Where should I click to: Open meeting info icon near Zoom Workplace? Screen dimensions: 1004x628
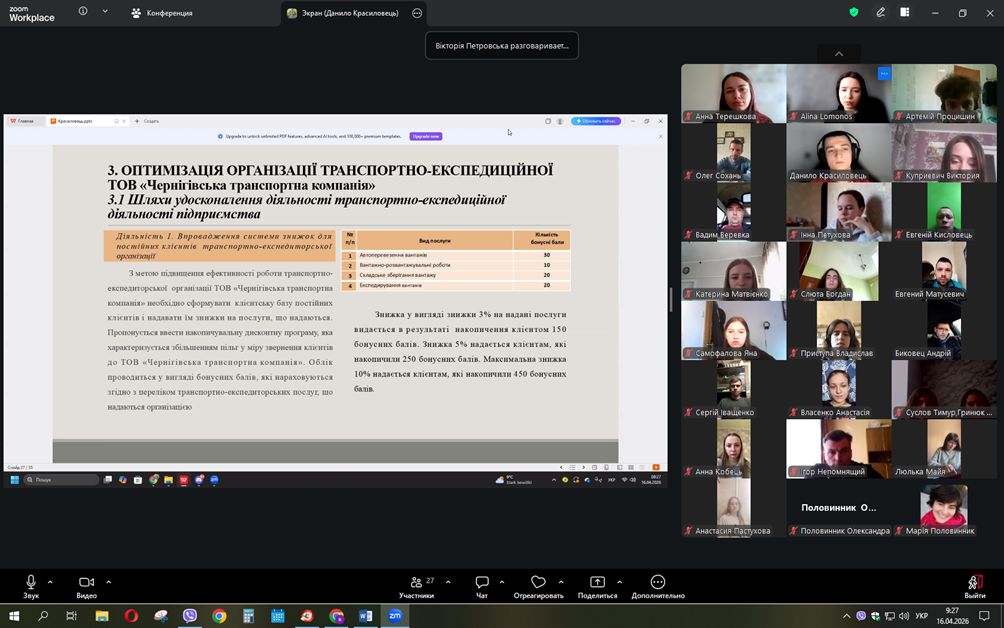(x=83, y=12)
